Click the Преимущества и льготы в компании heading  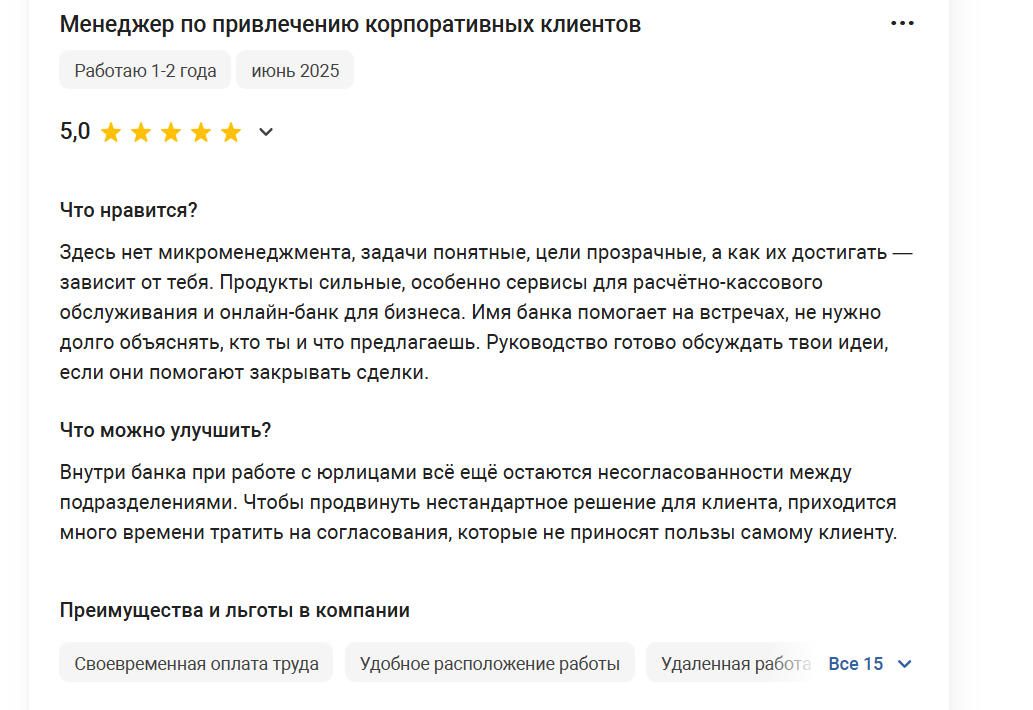click(x=235, y=611)
